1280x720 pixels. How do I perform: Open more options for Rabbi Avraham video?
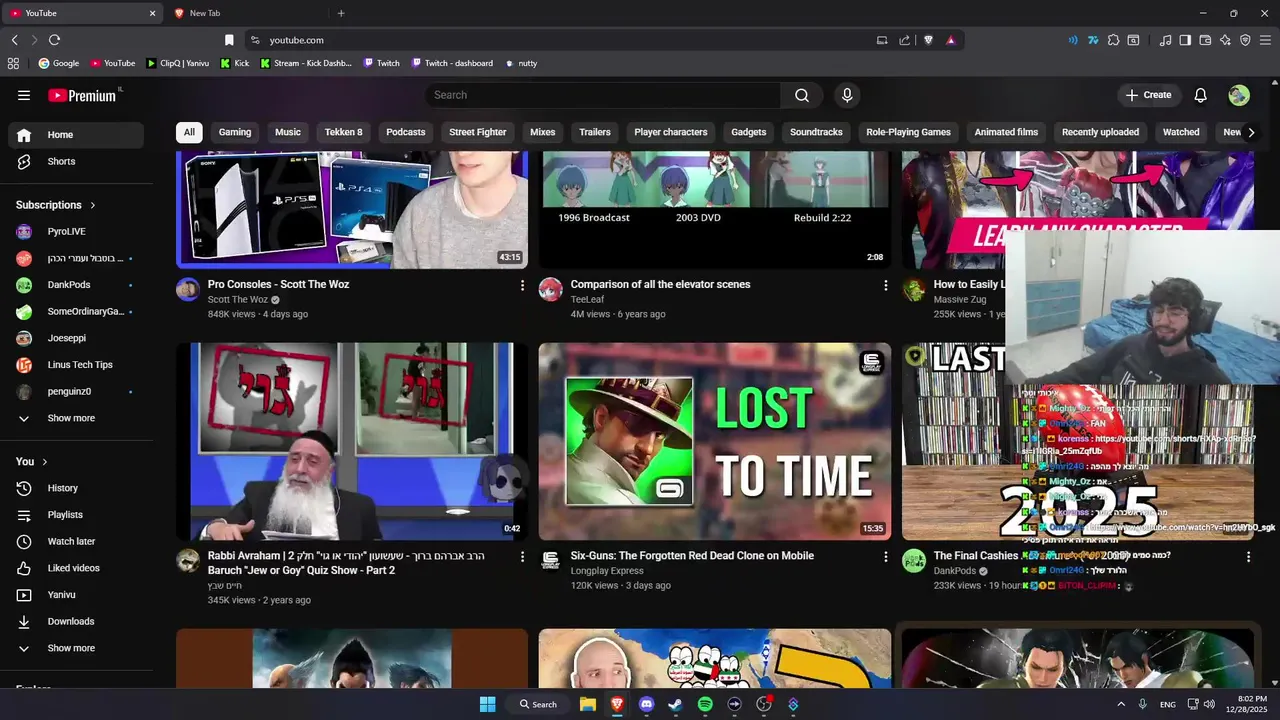[x=522, y=556]
